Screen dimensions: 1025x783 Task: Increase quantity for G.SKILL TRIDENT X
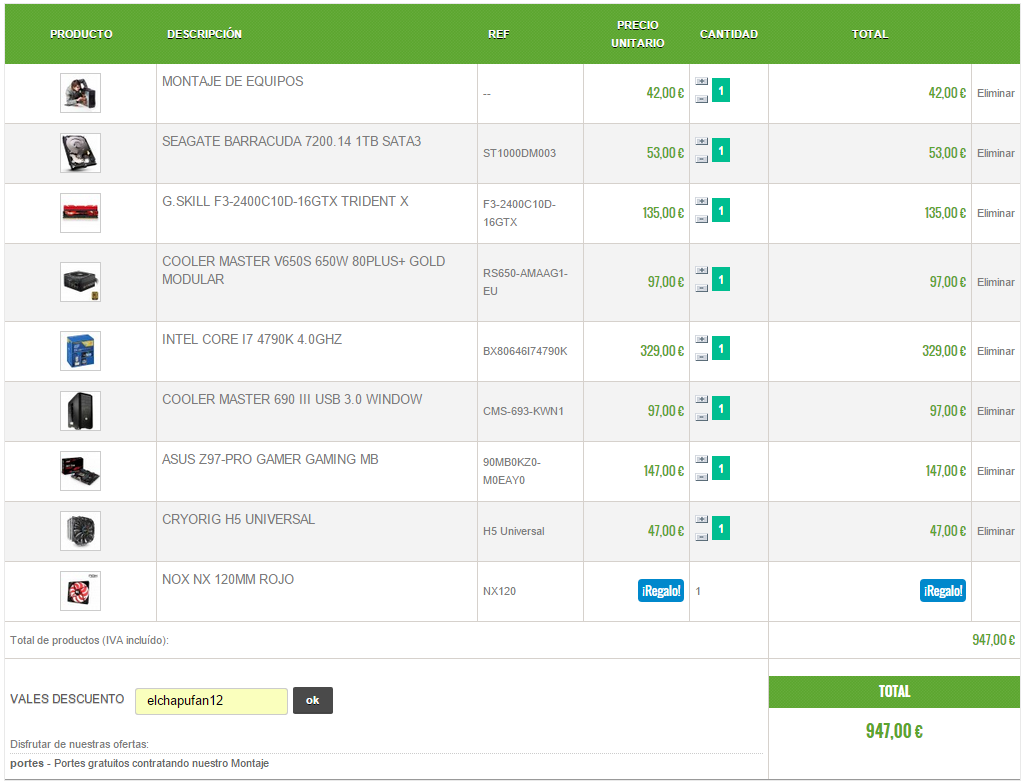click(x=701, y=202)
